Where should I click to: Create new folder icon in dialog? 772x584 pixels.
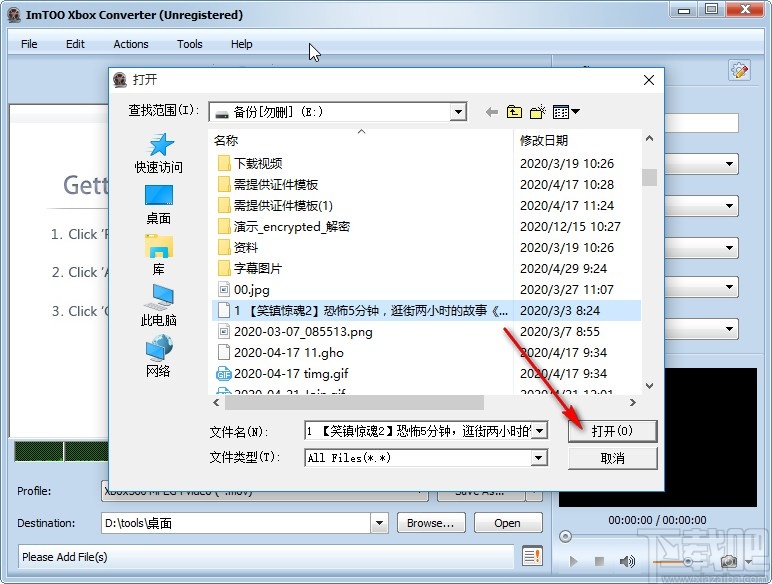coord(538,112)
